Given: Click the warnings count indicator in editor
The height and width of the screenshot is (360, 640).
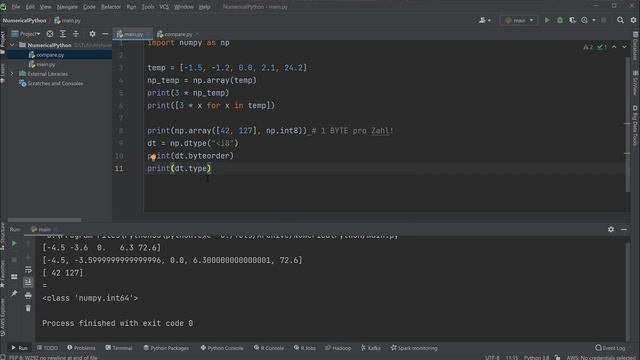Looking at the screenshot, I should point(588,47).
